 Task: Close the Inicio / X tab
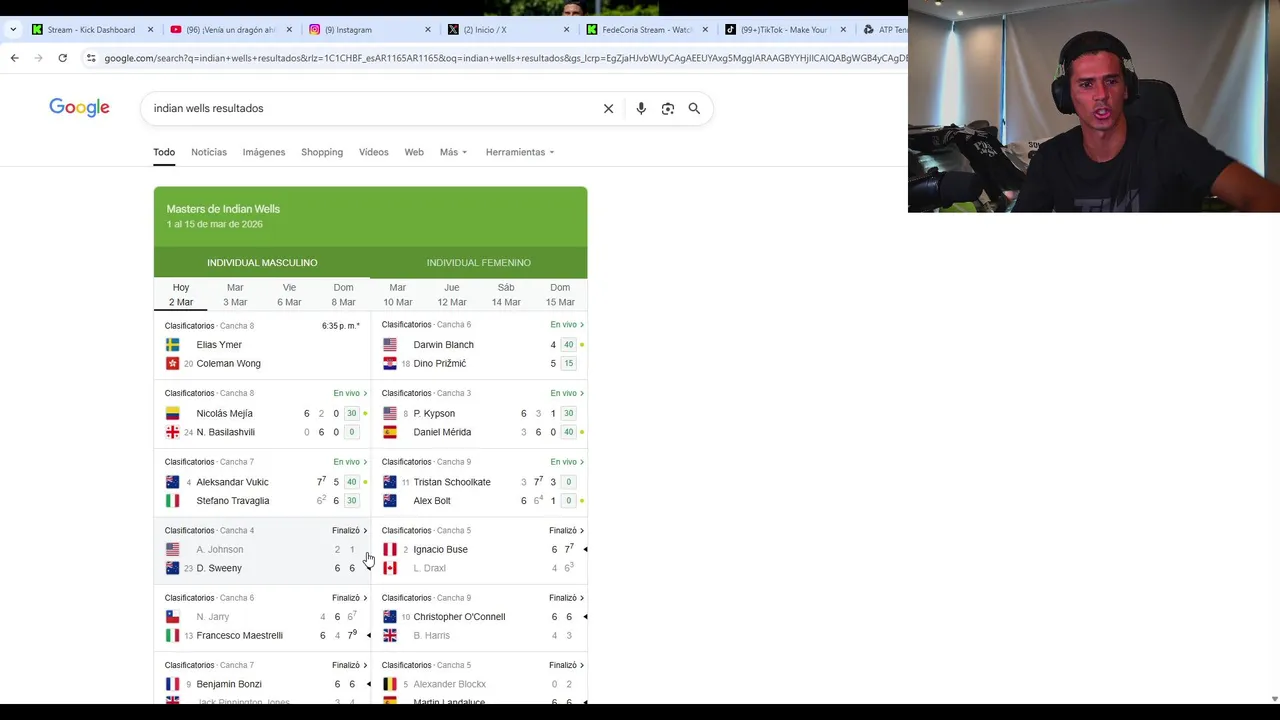click(x=566, y=30)
